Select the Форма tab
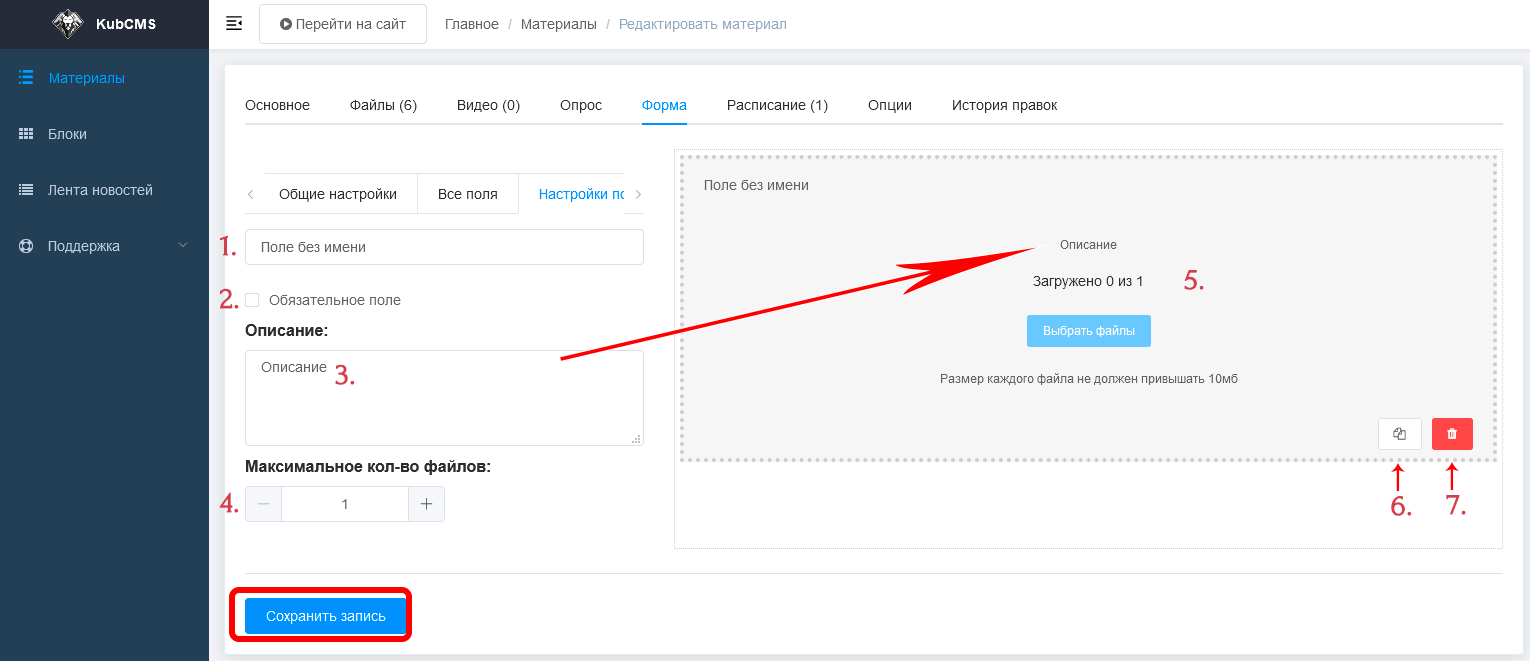The height and width of the screenshot is (661, 1530). tap(664, 105)
